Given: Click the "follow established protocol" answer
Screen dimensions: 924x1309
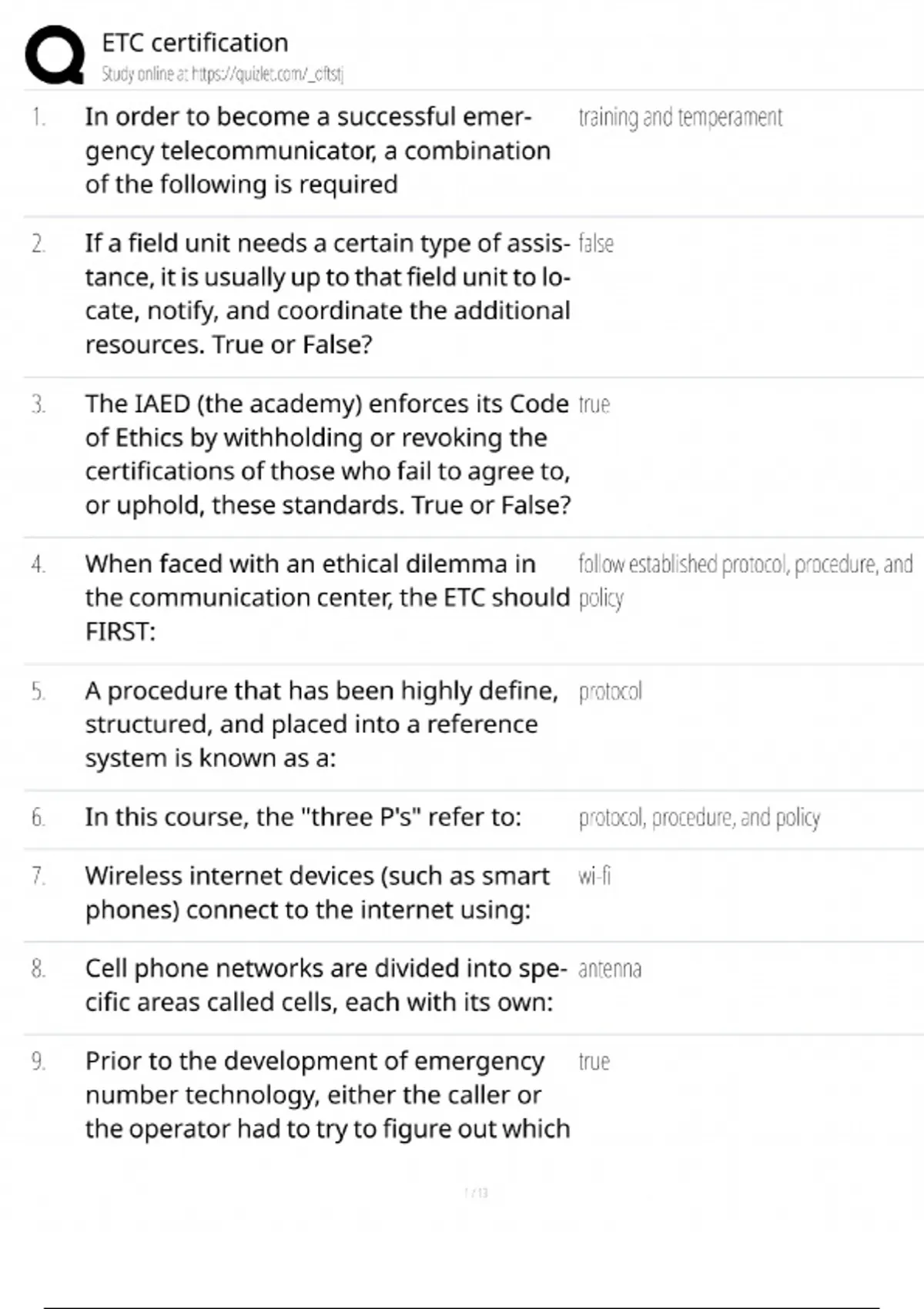Looking at the screenshot, I should tap(745, 564).
